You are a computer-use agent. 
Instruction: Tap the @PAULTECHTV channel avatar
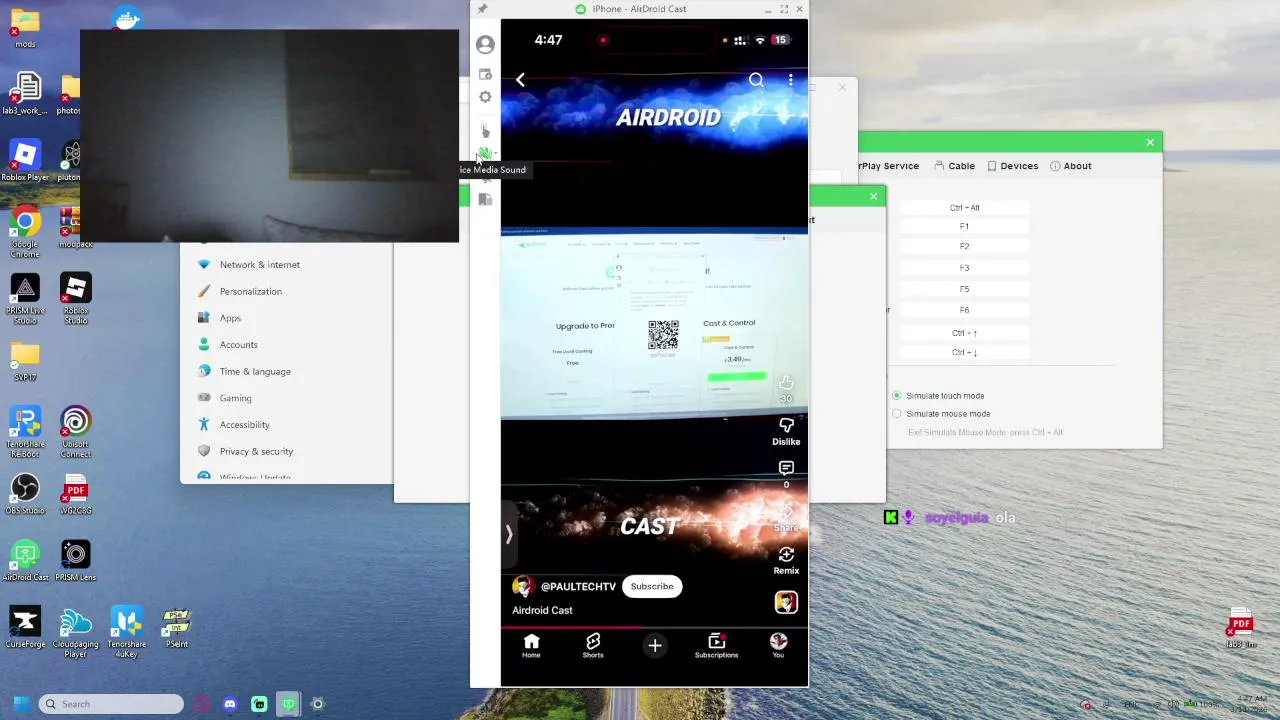(523, 587)
